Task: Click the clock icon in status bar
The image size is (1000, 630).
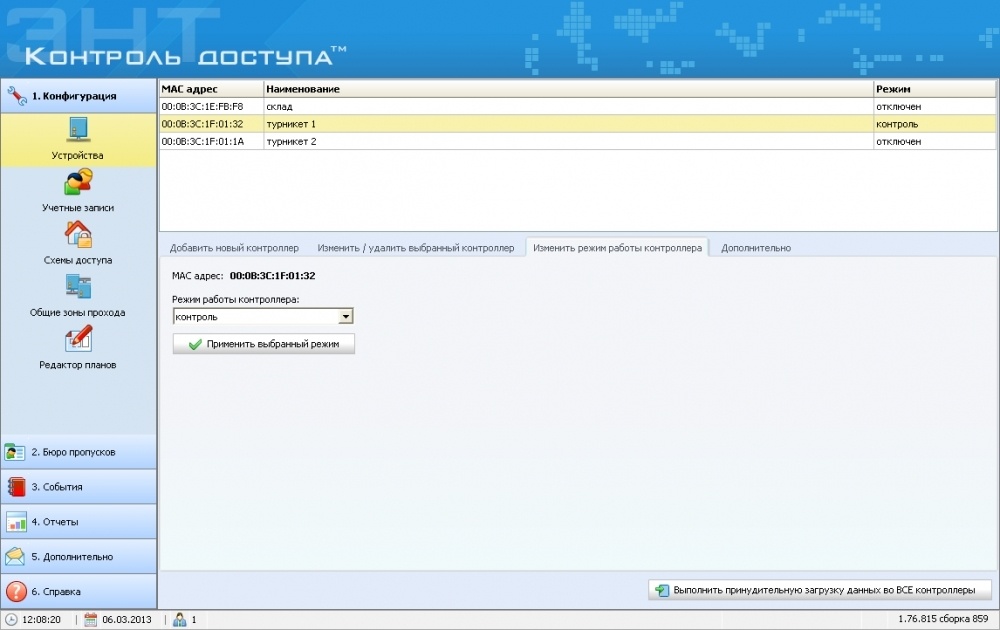Action: tap(11, 619)
